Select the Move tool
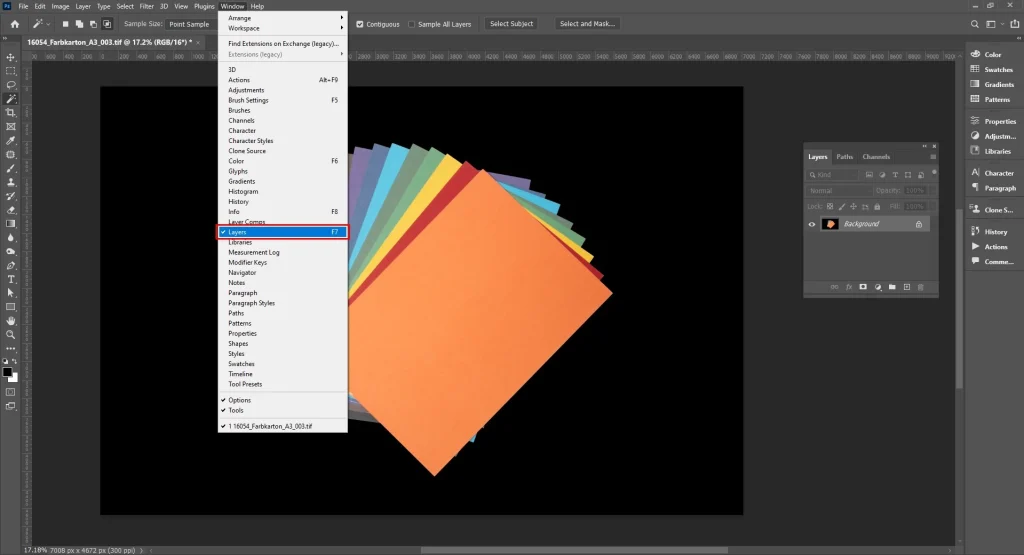This screenshot has width=1024, height=555. pos(11,57)
